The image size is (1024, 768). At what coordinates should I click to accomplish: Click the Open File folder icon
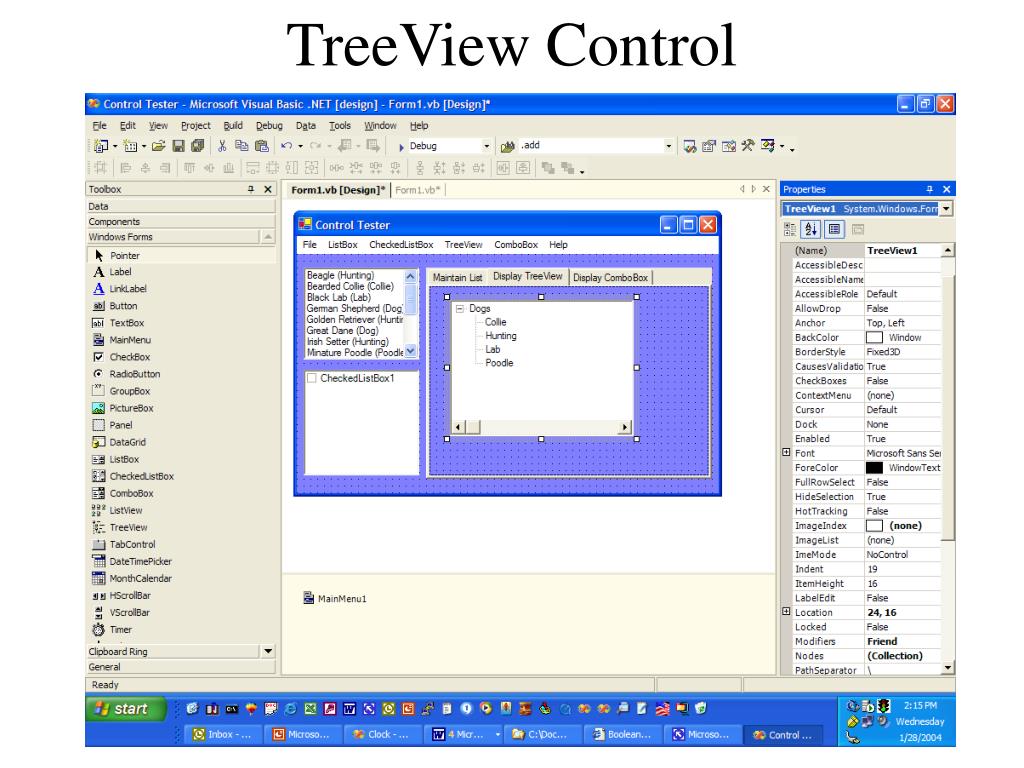click(x=158, y=146)
